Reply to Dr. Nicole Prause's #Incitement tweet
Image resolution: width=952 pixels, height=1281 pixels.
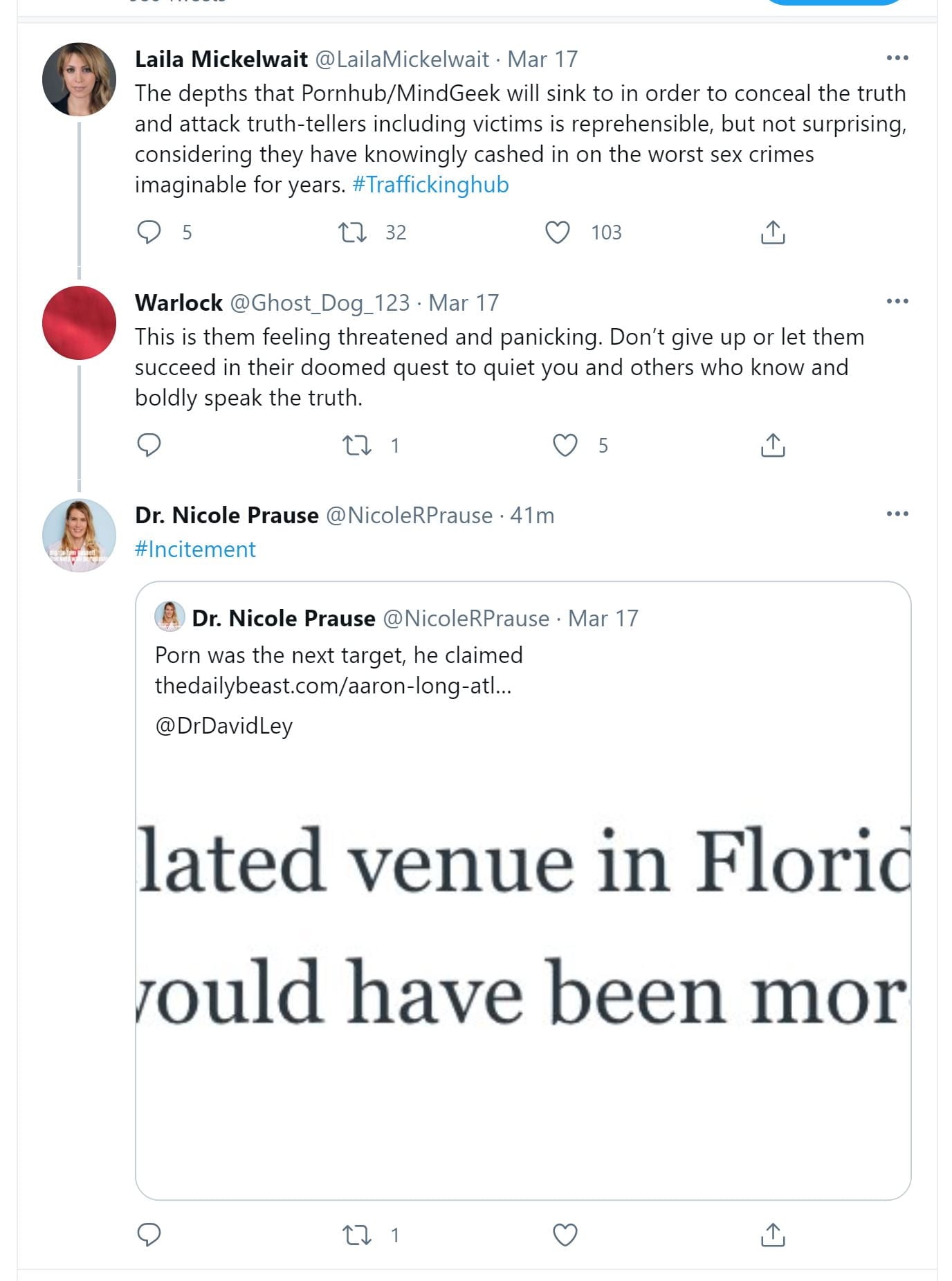149,1235
